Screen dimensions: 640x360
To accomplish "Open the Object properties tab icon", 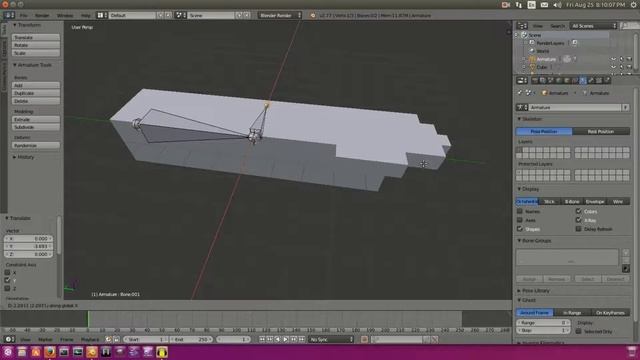I will pos(567,80).
